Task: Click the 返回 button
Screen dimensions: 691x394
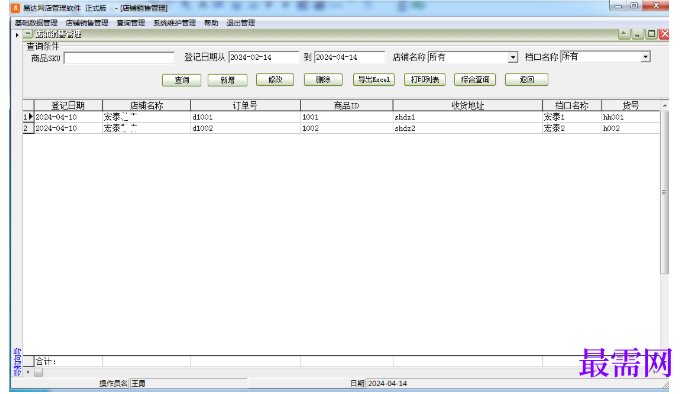Action: [527, 79]
